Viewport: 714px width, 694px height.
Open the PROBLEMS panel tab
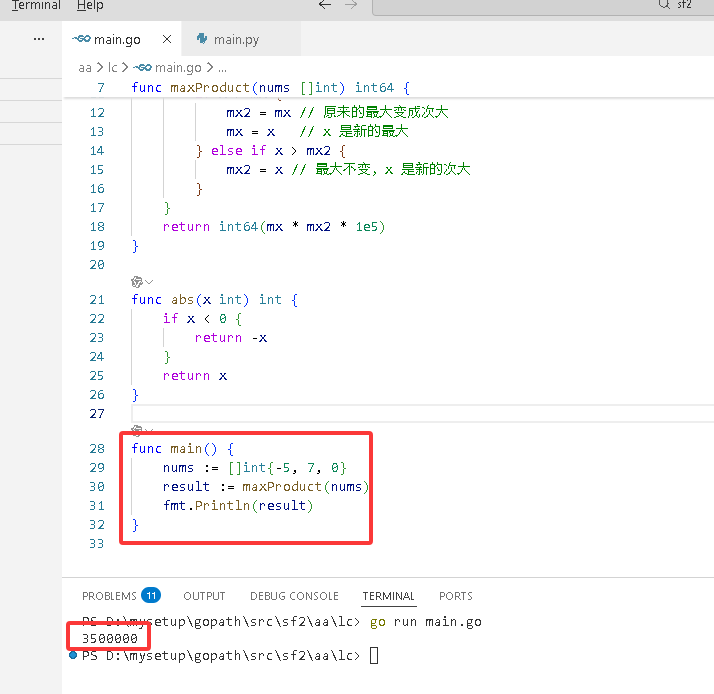[x=109, y=596]
